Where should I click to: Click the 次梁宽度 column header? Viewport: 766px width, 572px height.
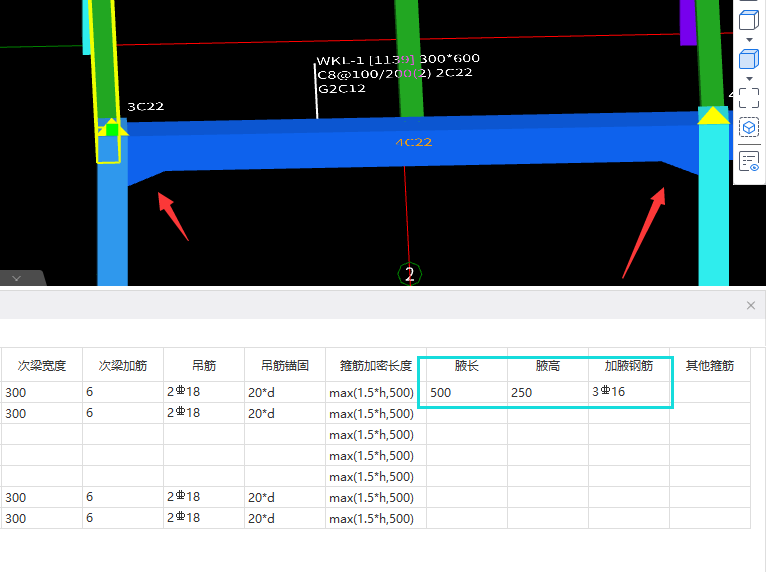[x=42, y=365]
